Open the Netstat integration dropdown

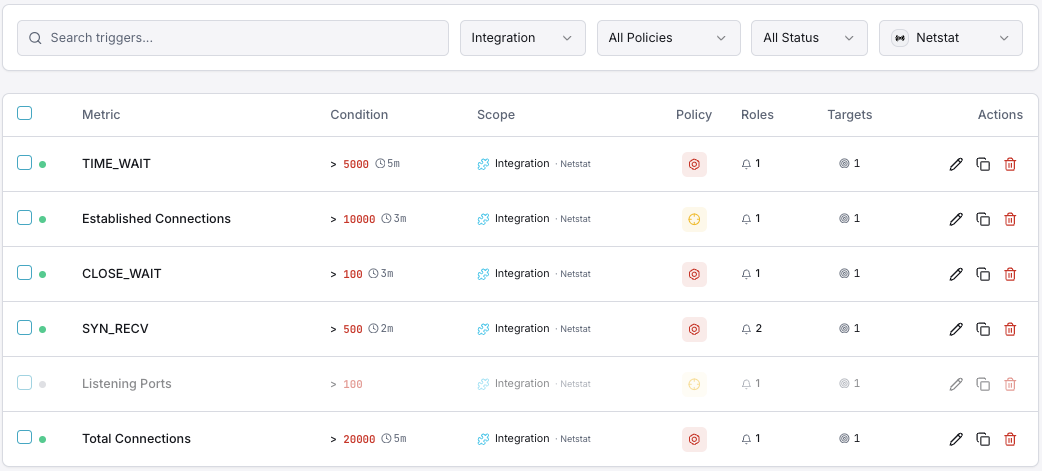[950, 38]
